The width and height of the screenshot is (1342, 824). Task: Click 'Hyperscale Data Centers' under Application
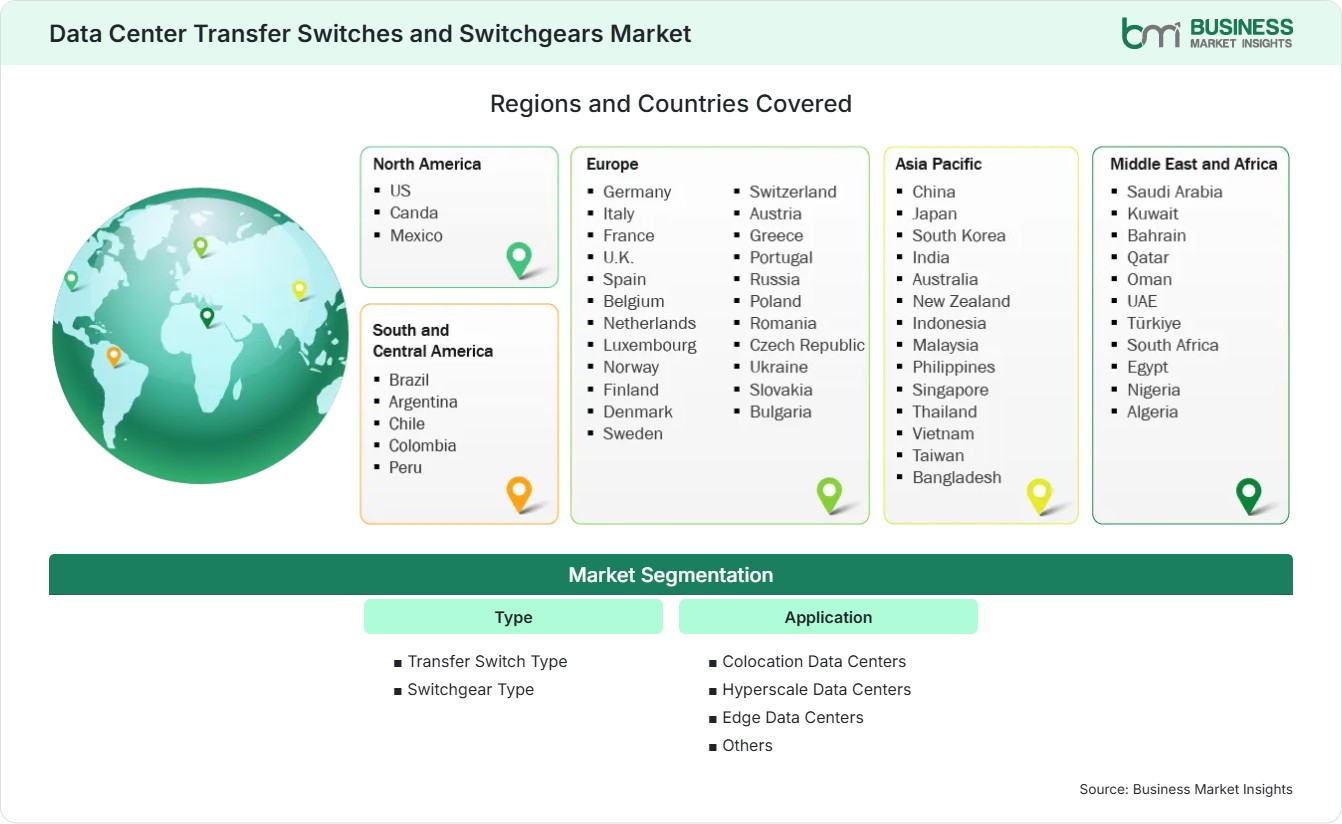[x=817, y=689]
